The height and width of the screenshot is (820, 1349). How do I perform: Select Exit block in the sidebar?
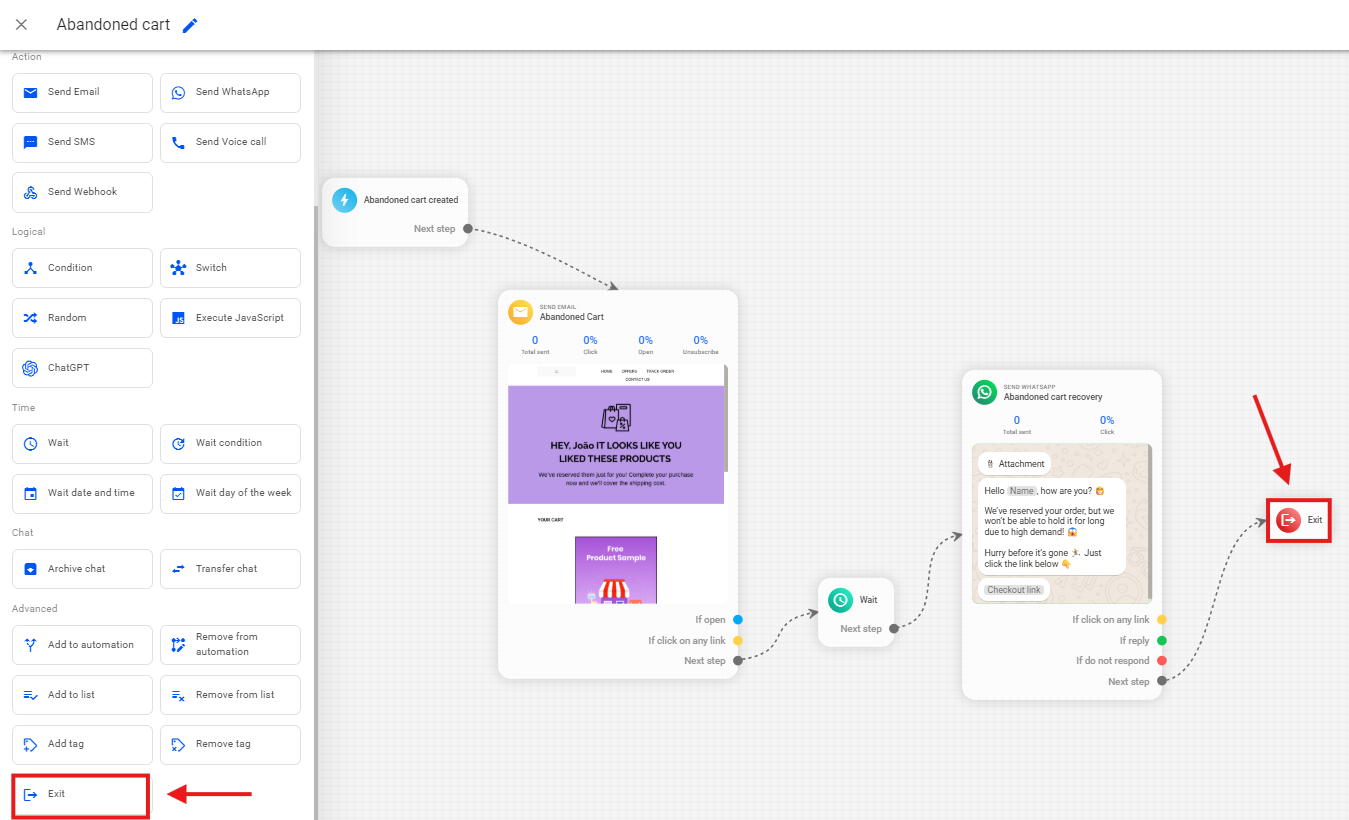(x=80, y=794)
